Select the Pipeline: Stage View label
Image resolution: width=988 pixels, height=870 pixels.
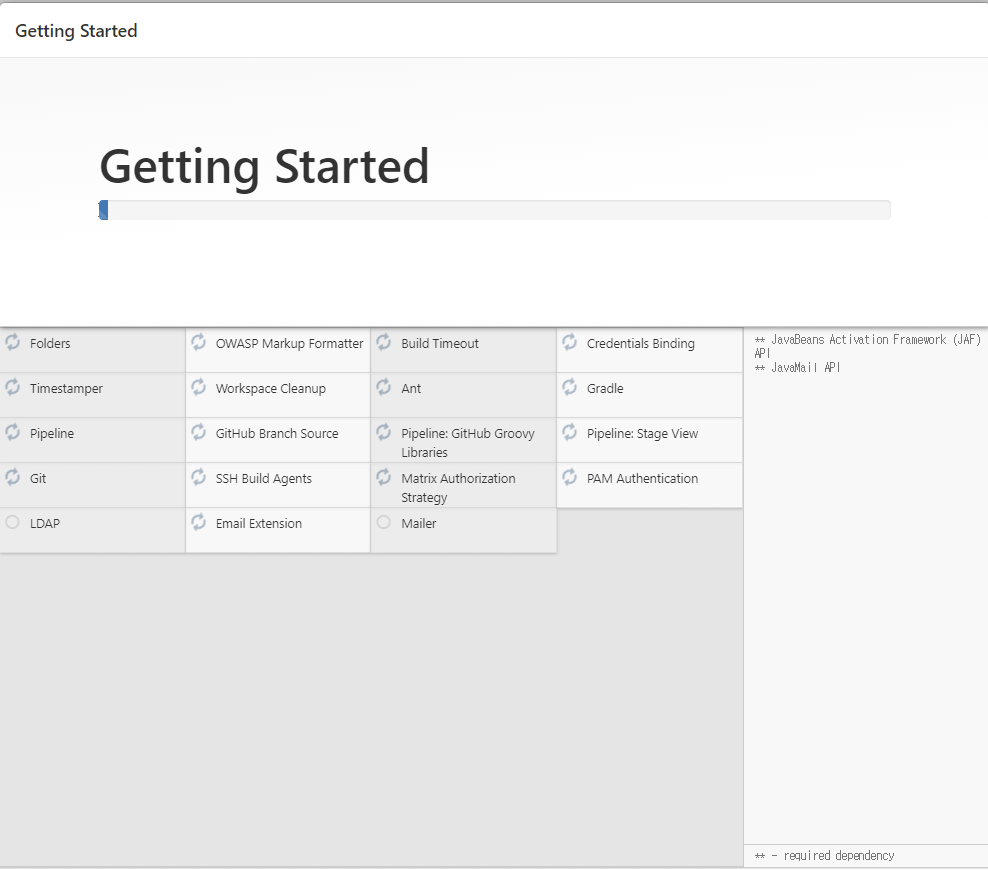pos(642,433)
